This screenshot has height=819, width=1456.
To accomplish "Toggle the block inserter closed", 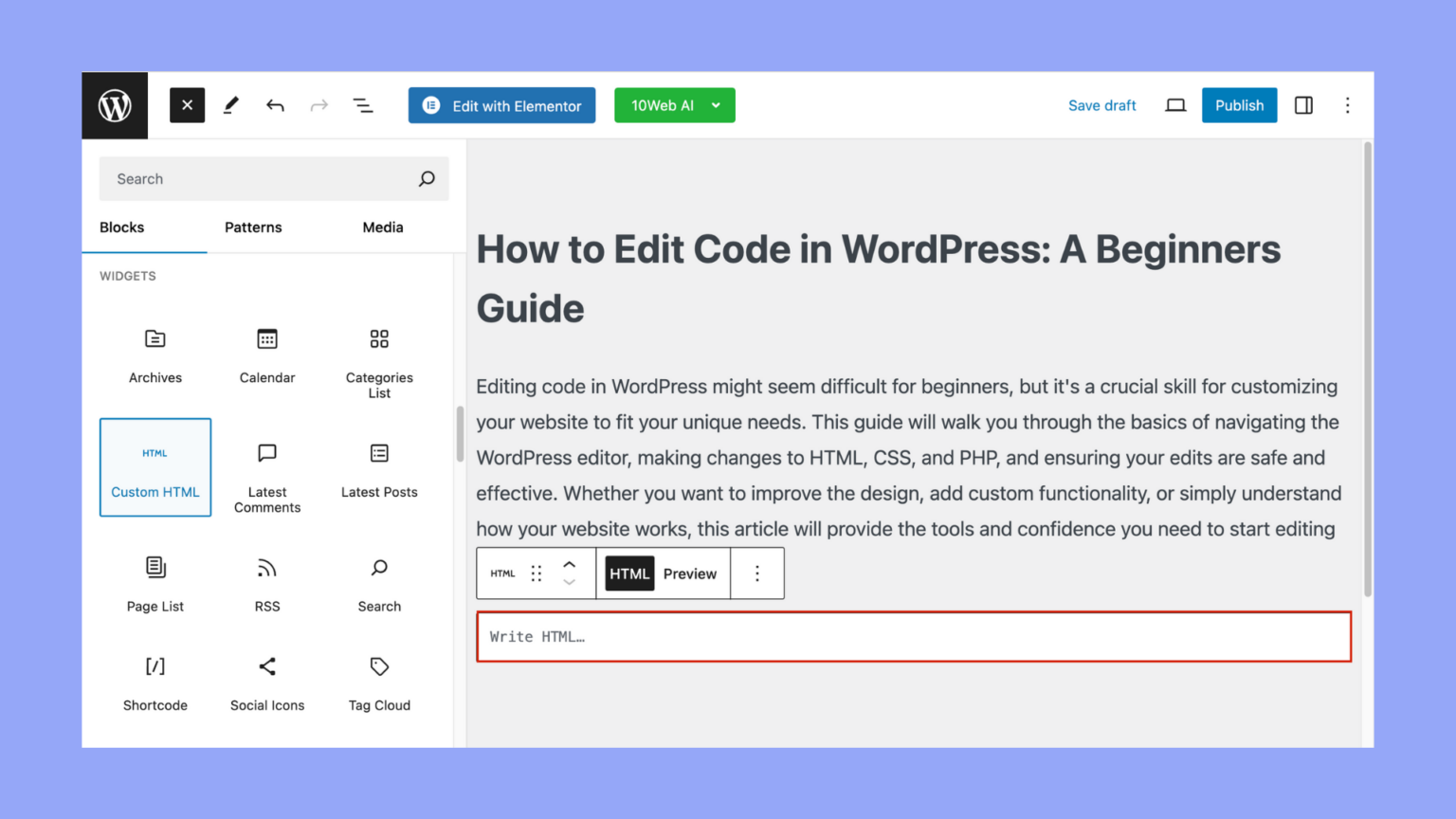I will pos(187,105).
